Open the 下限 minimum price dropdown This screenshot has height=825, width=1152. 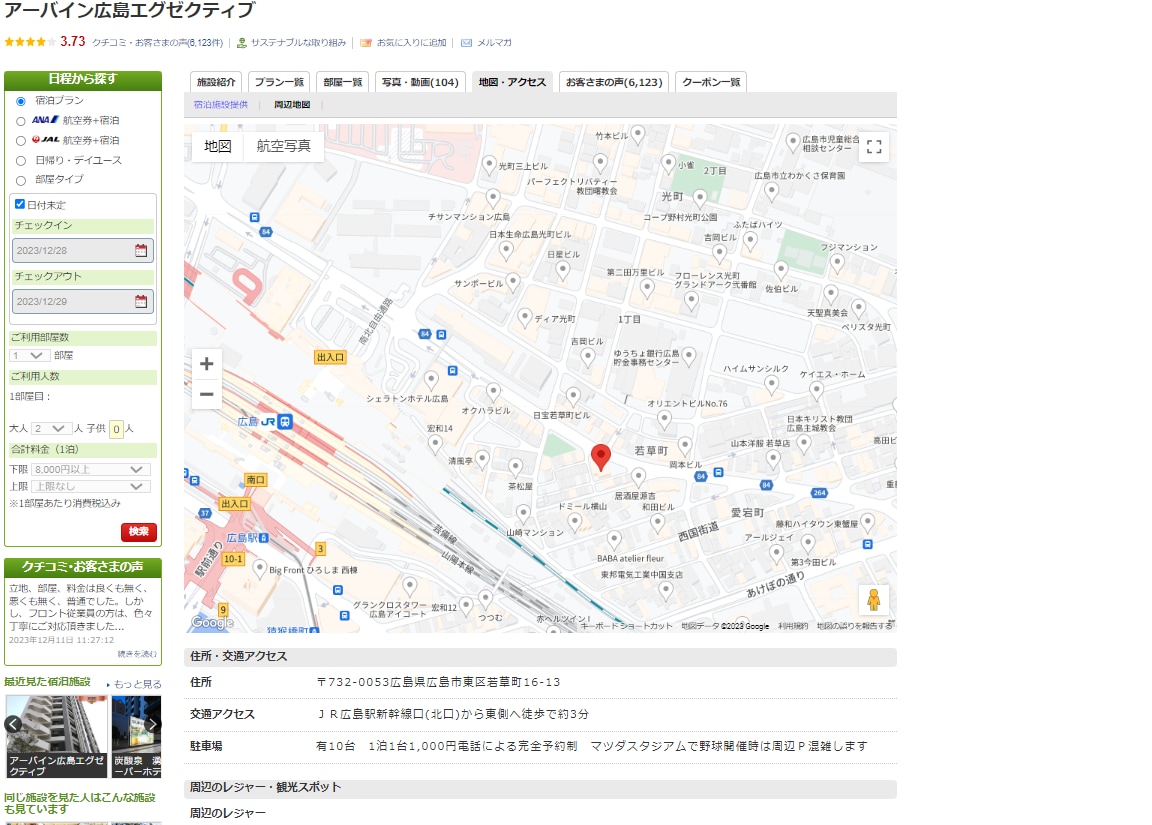[90, 469]
